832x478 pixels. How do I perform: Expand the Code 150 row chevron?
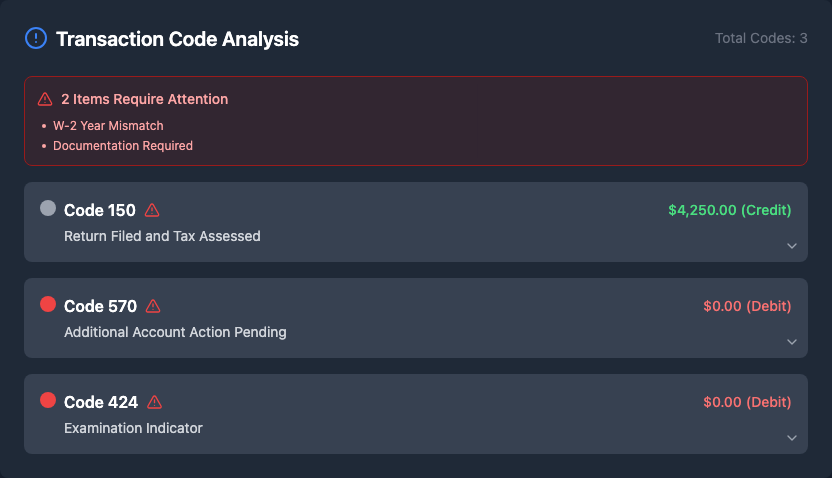[x=791, y=246]
